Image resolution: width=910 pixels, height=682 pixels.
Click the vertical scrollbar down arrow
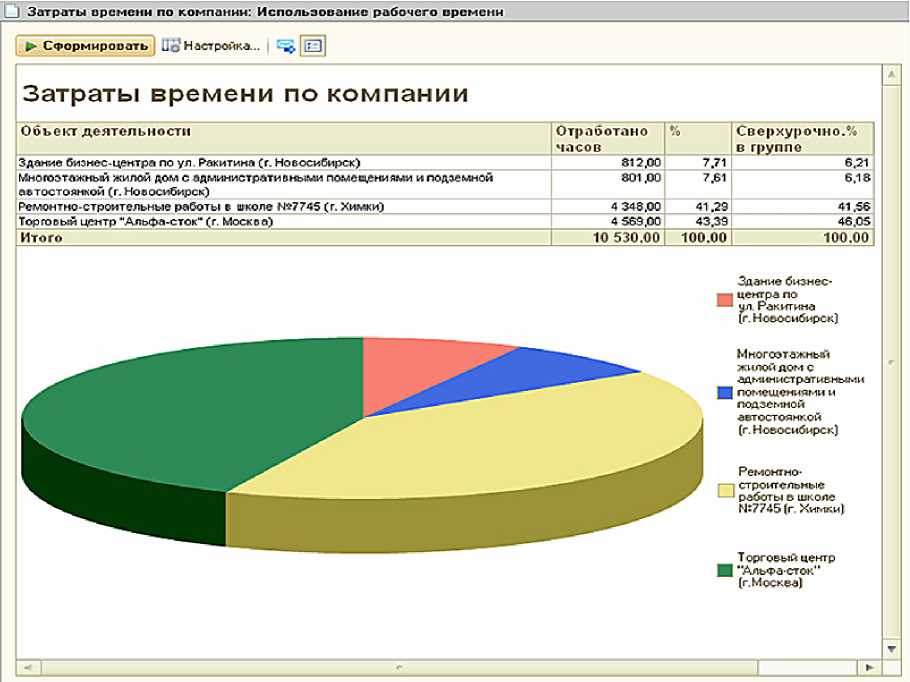click(x=891, y=648)
